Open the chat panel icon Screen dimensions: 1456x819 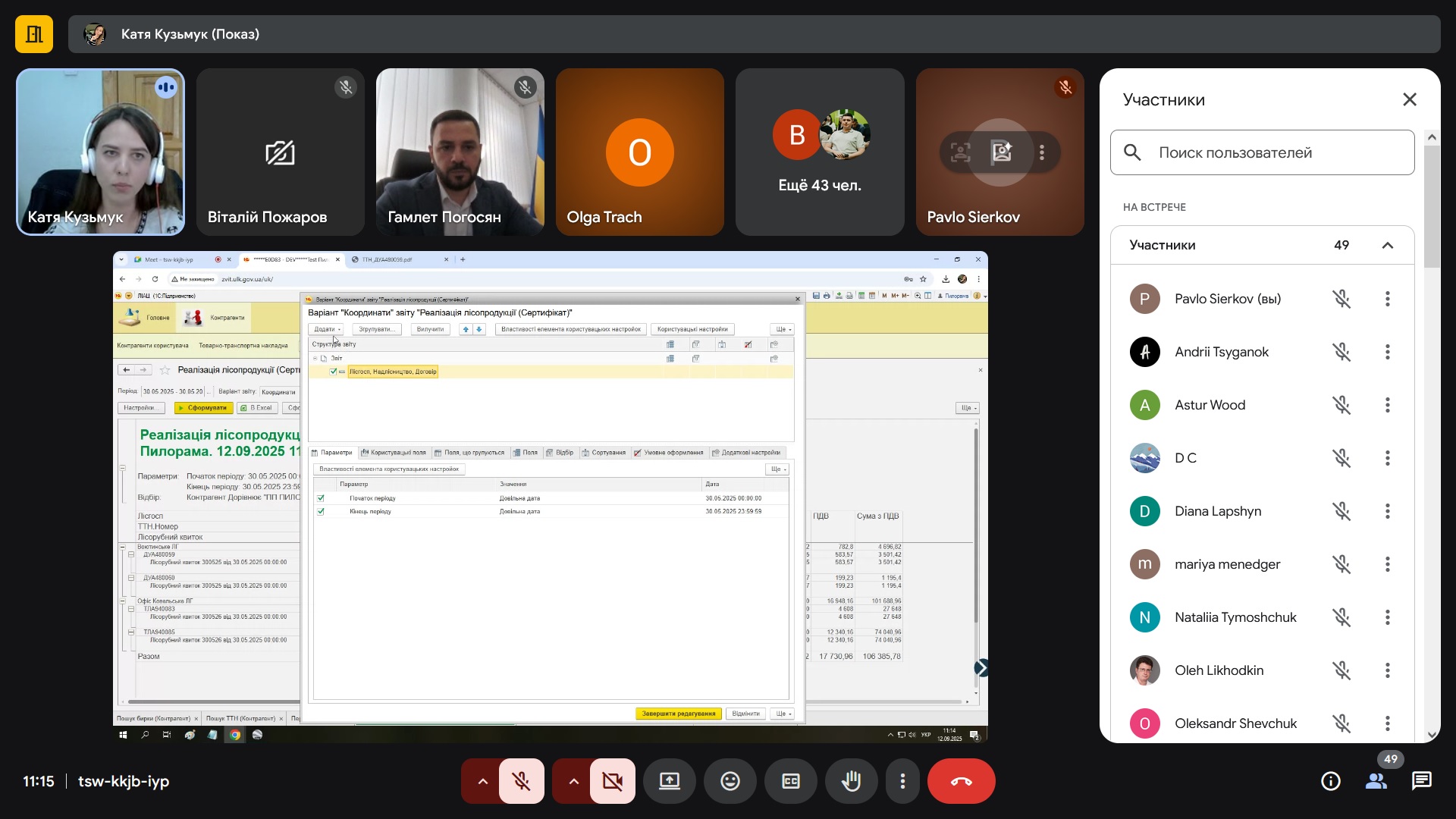(1421, 781)
